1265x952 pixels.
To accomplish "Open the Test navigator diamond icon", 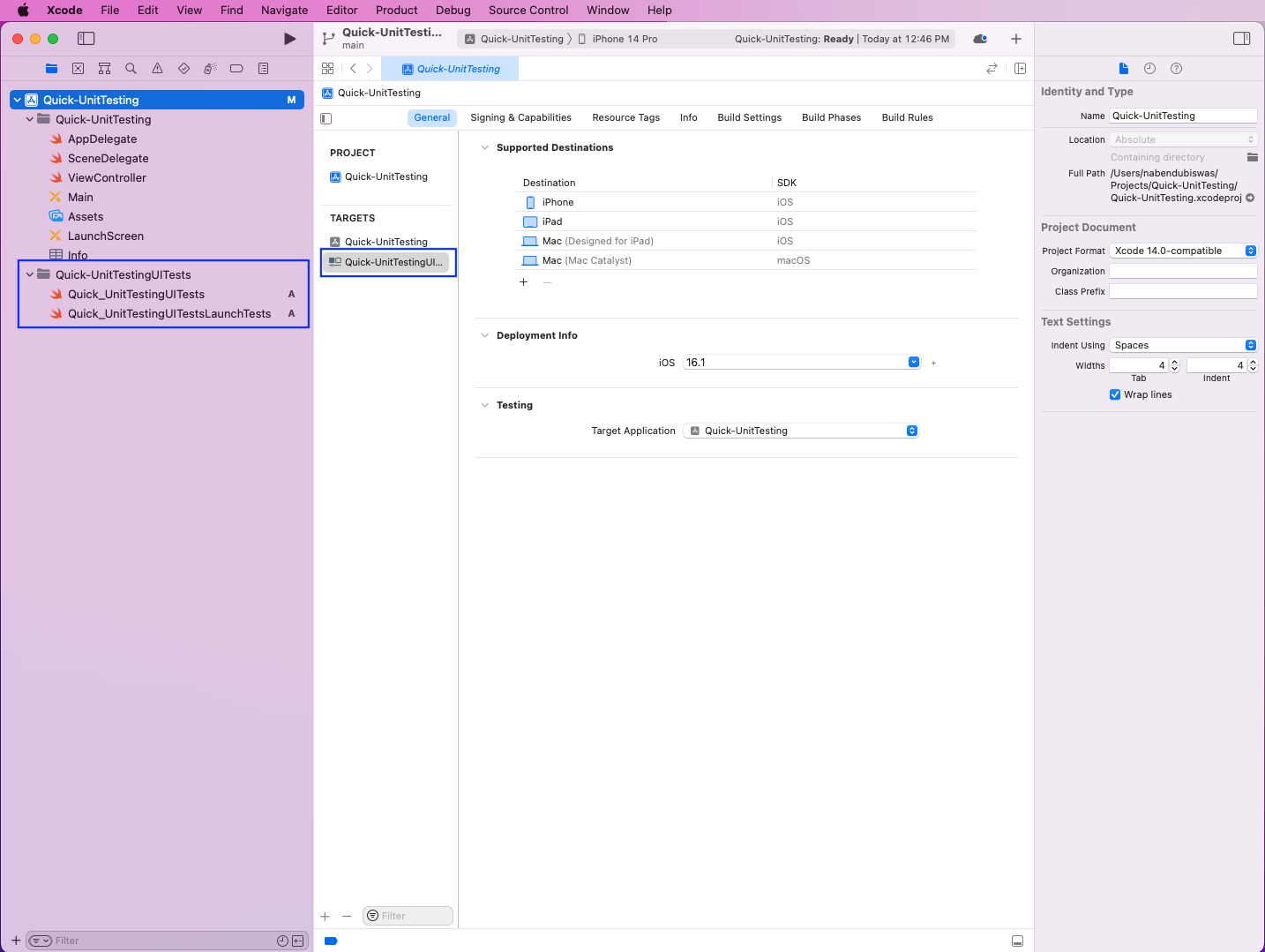I will [x=184, y=69].
